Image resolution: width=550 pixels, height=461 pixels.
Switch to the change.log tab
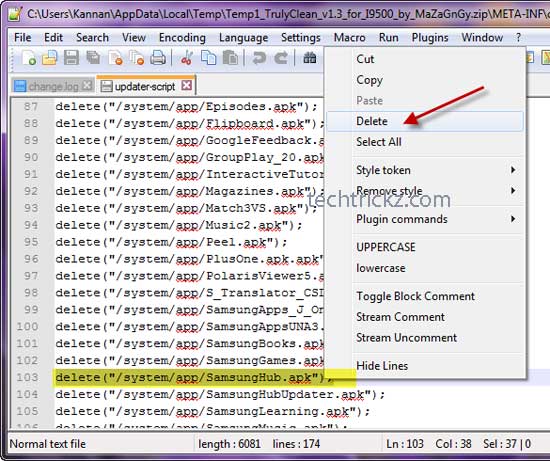tap(53, 86)
